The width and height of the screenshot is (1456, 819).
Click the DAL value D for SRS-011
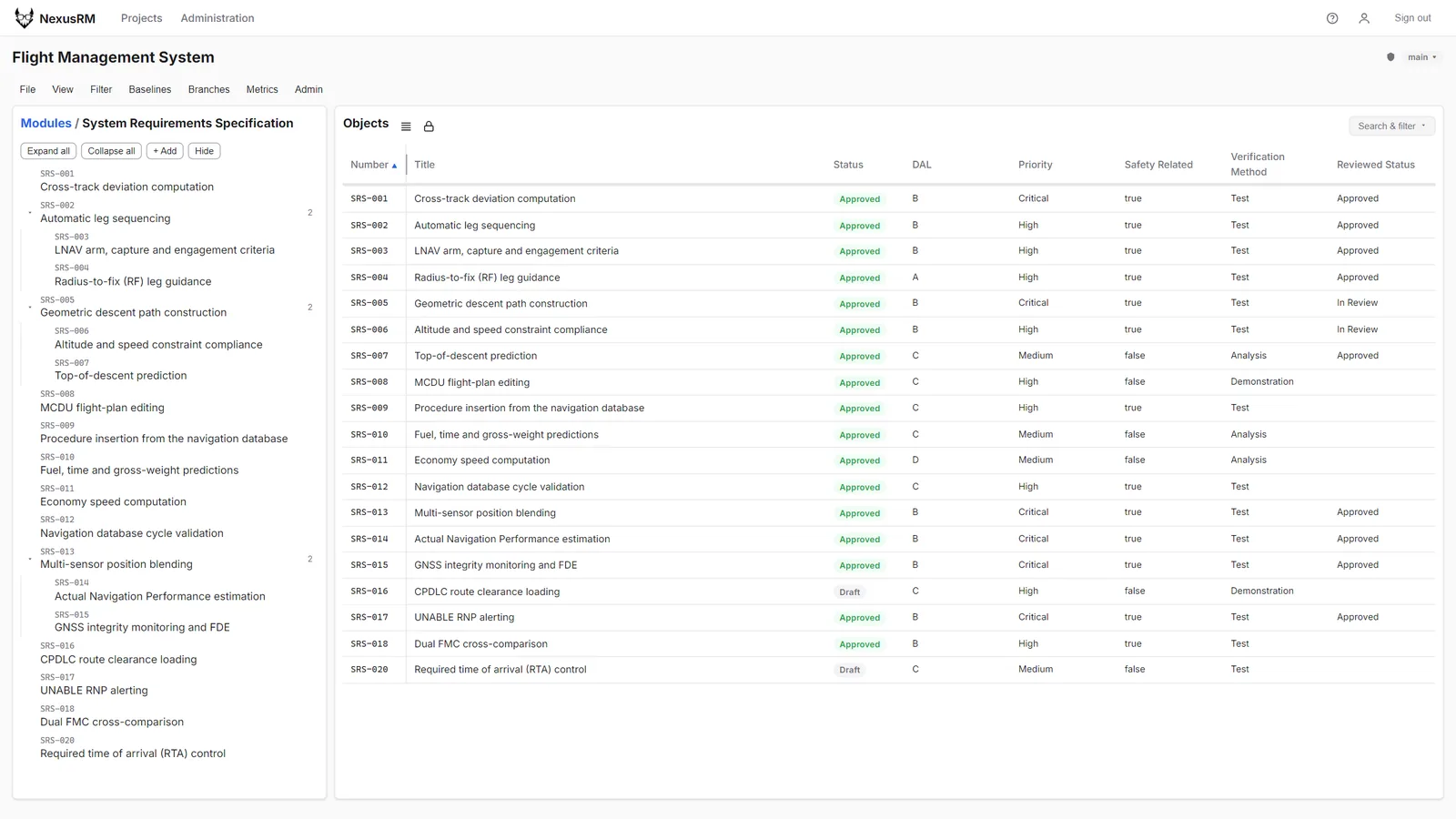pyautogui.click(x=915, y=460)
